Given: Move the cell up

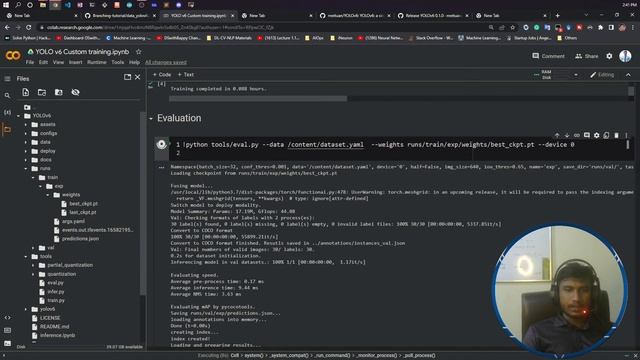Looking at the screenshot, I should pyautogui.click(x=557, y=135).
